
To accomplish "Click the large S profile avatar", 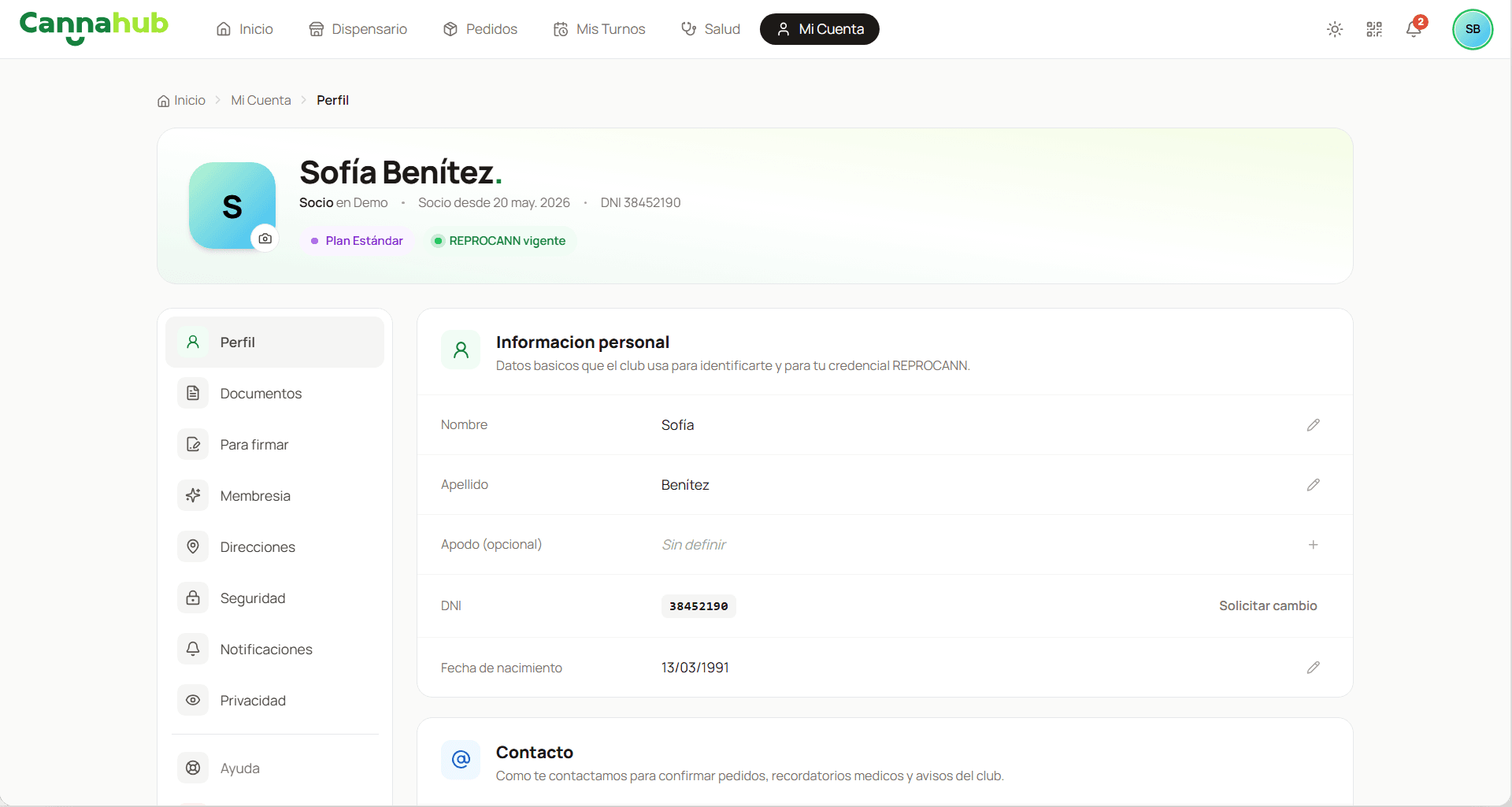I will 232,205.
